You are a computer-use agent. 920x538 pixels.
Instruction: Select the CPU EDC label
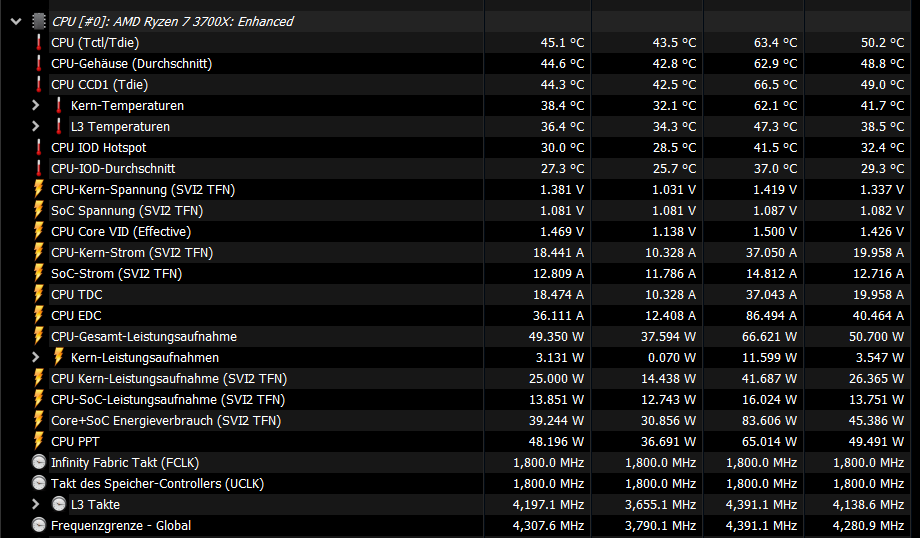[x=76, y=316]
